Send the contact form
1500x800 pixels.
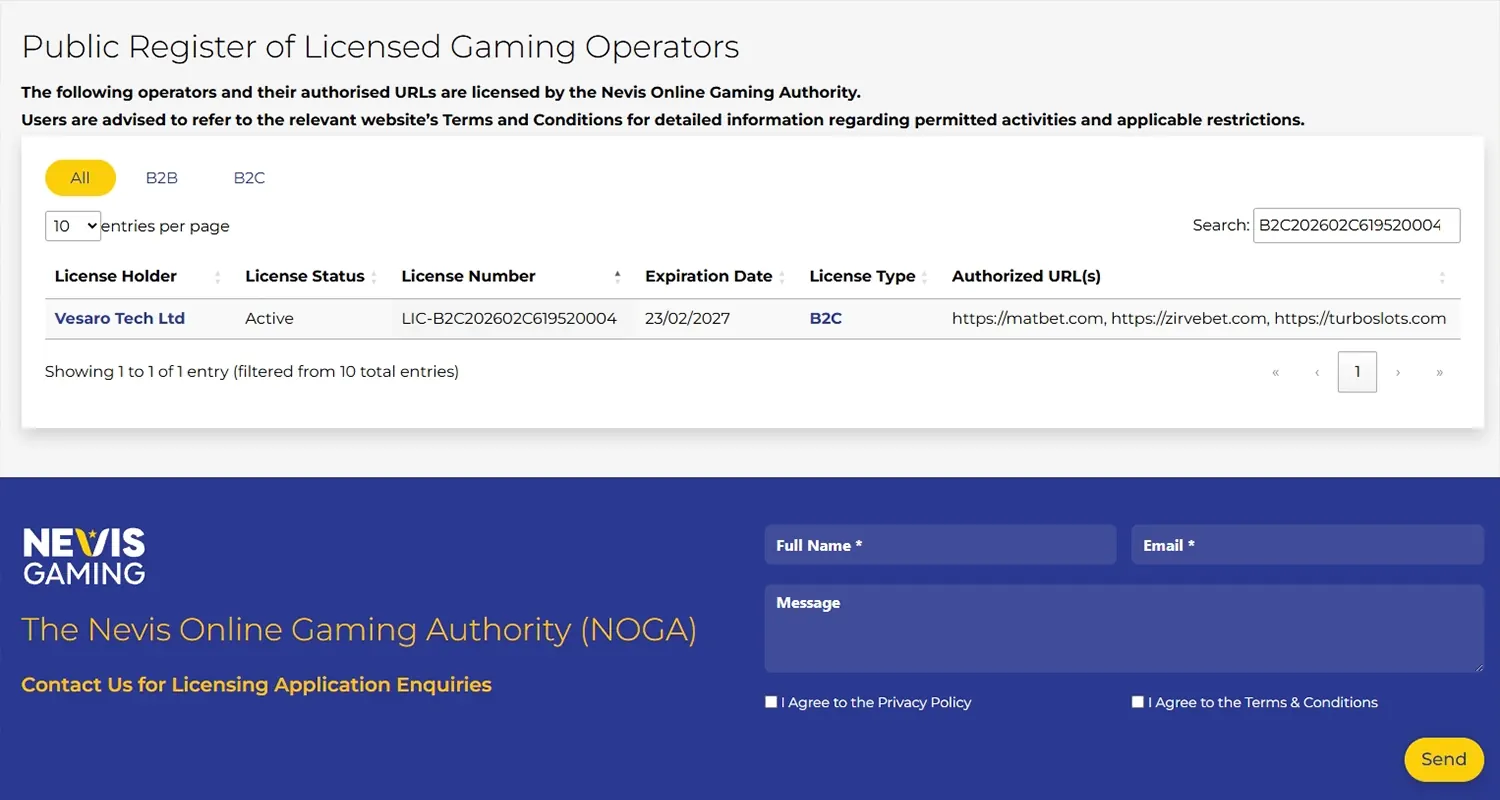coord(1444,759)
